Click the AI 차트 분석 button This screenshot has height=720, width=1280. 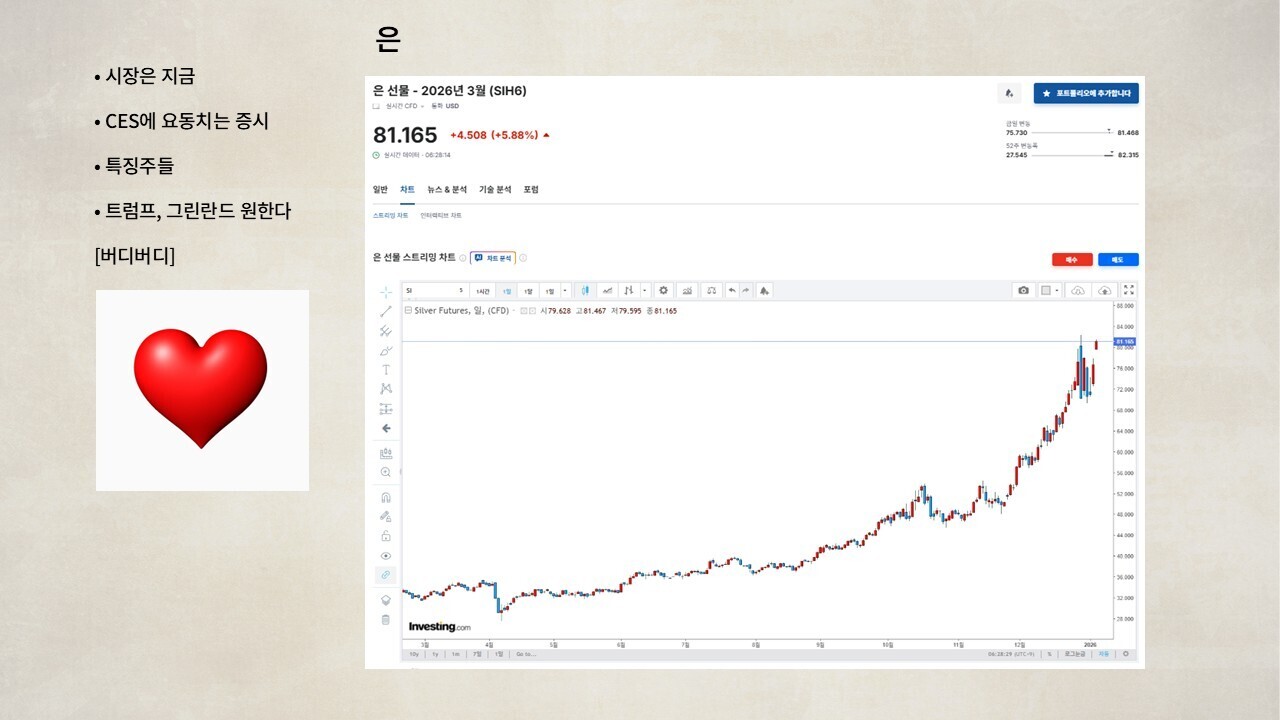[x=493, y=258]
